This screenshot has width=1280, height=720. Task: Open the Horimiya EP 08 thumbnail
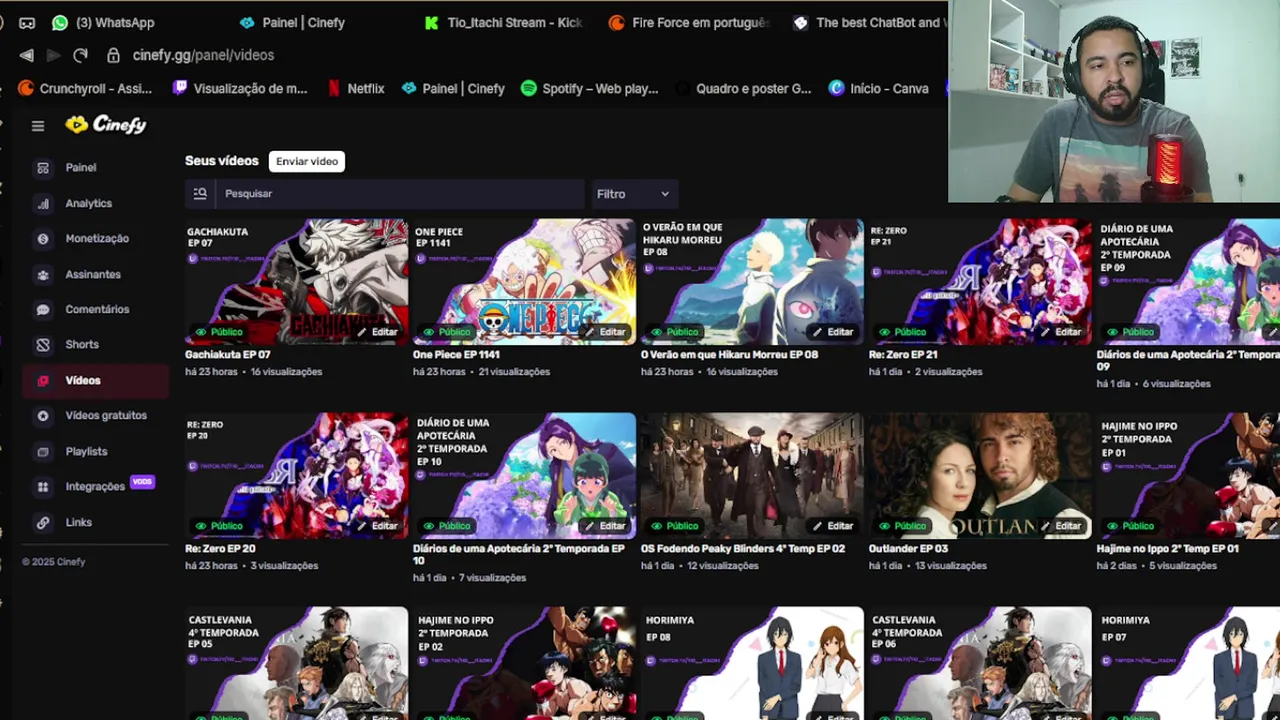tap(752, 663)
